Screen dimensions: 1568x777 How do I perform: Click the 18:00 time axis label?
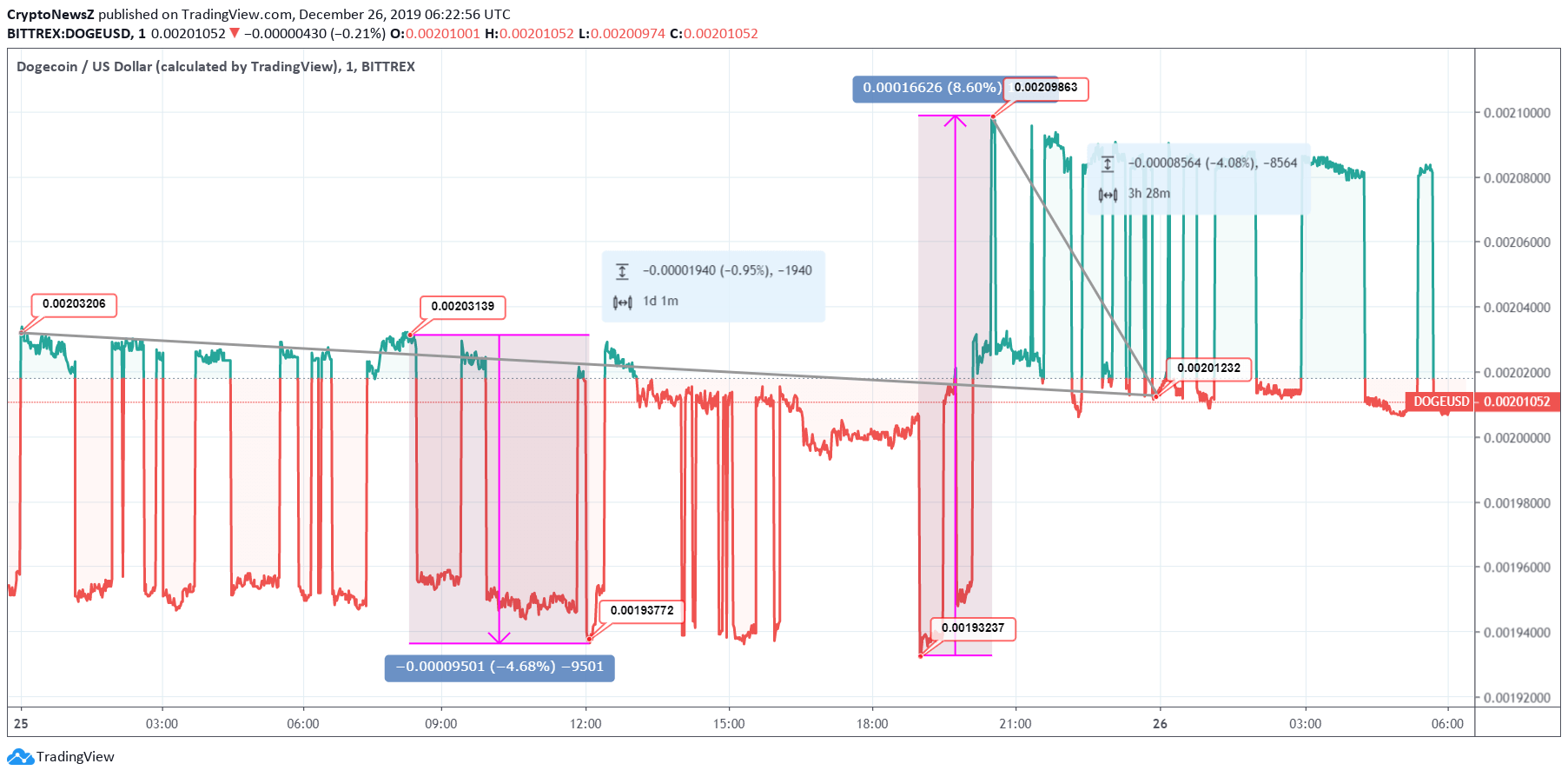click(x=872, y=724)
